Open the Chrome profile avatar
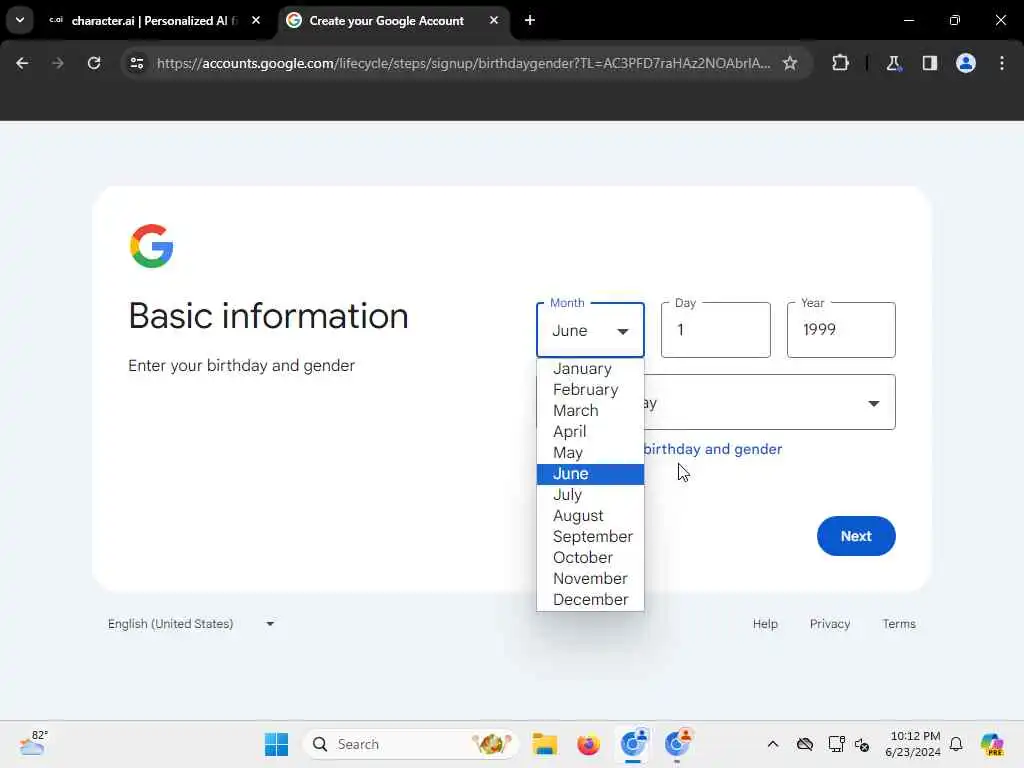 965,63
